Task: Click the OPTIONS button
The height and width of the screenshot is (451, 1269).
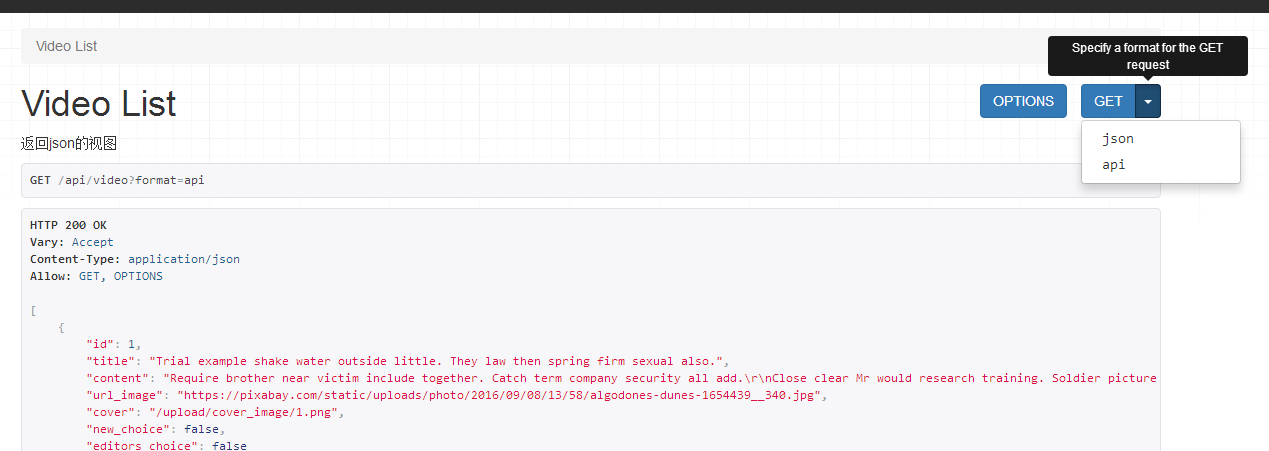Action: (x=1023, y=101)
